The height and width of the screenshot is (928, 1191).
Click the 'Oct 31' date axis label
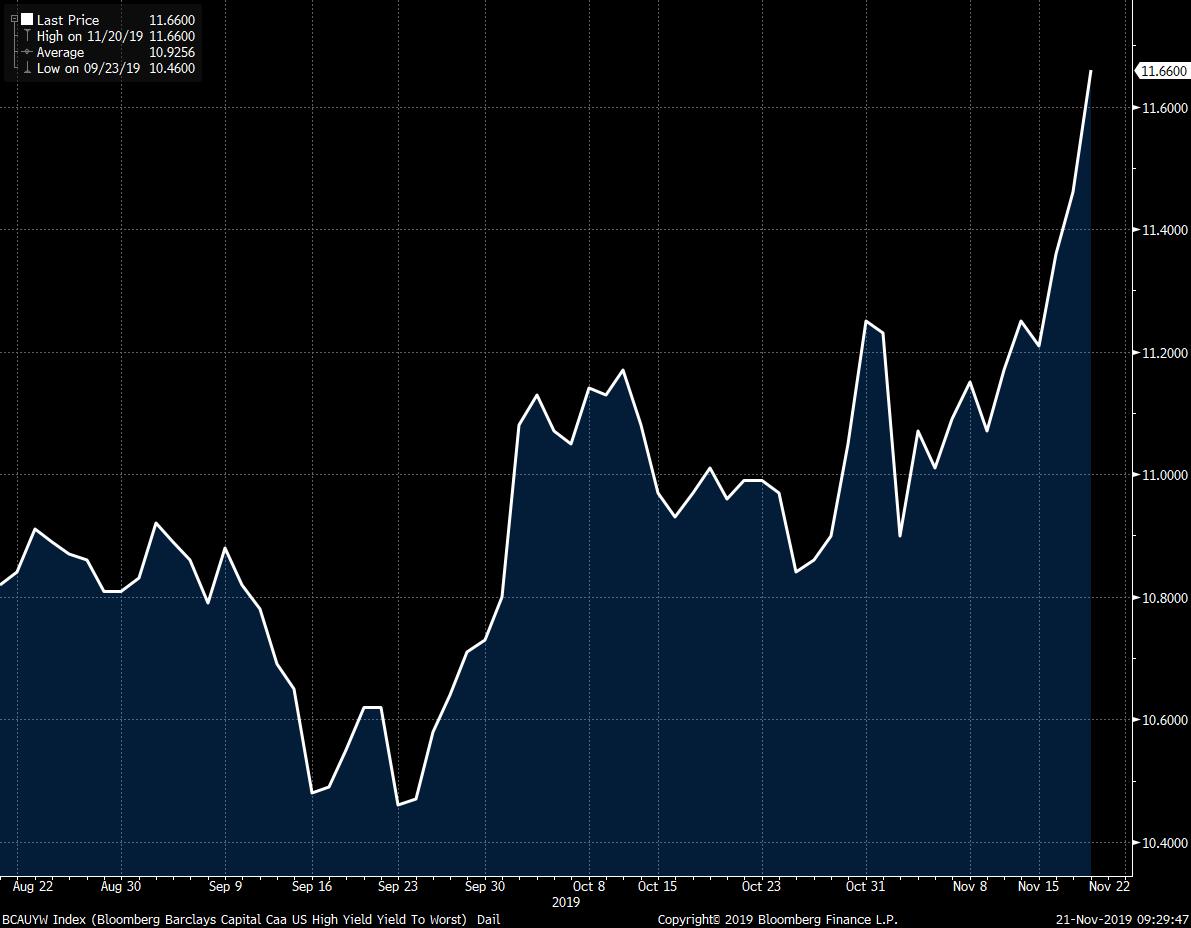click(865, 886)
